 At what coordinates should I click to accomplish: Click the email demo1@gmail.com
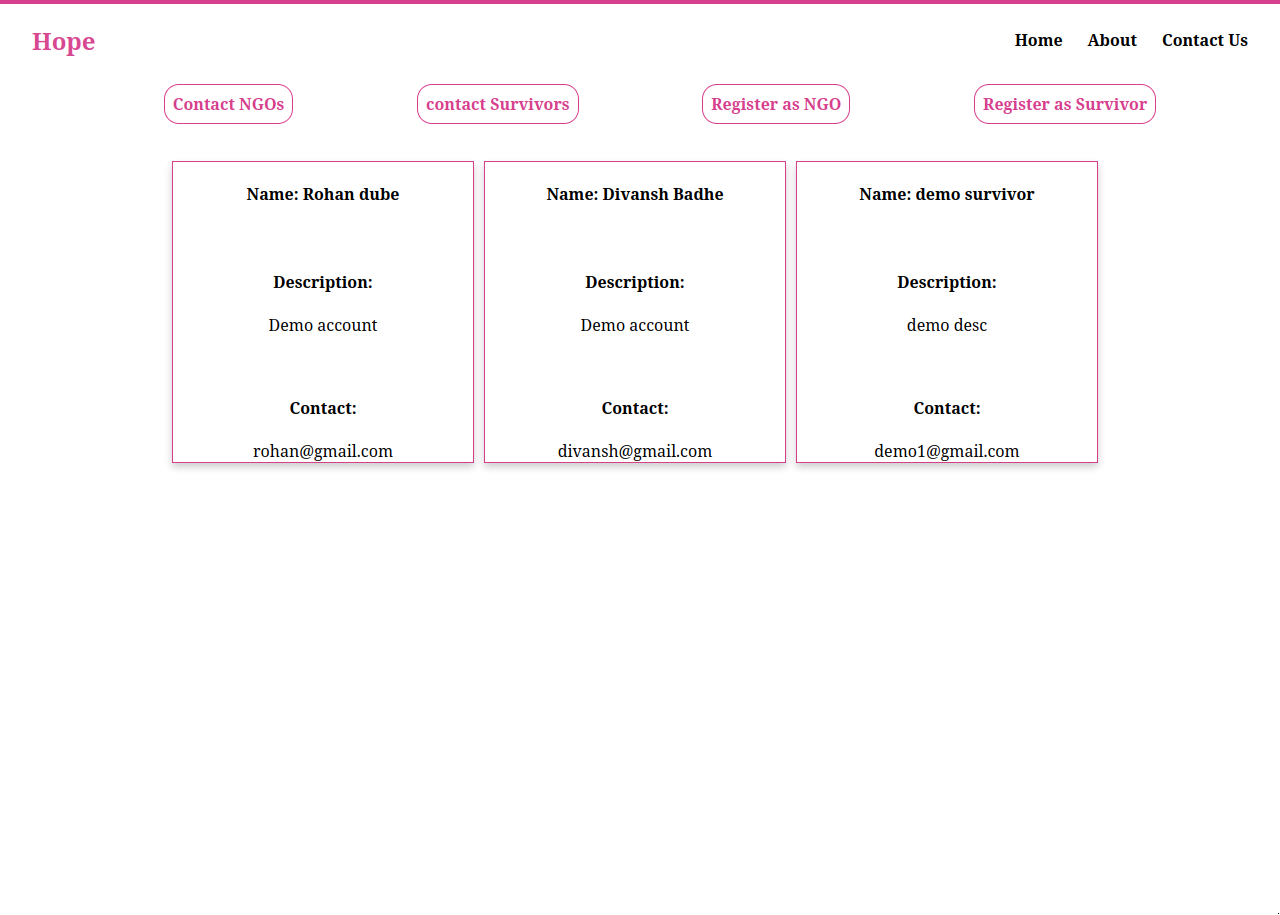947,451
